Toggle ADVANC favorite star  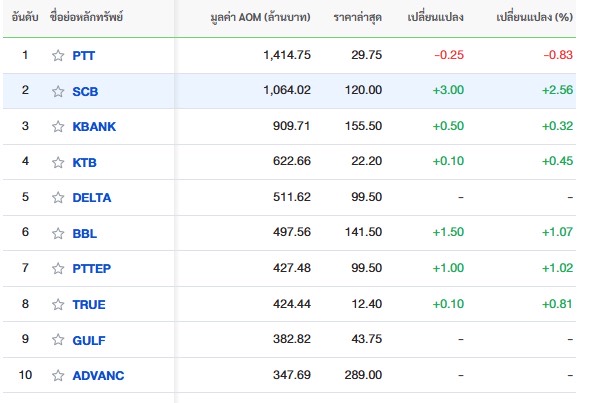coord(58,376)
